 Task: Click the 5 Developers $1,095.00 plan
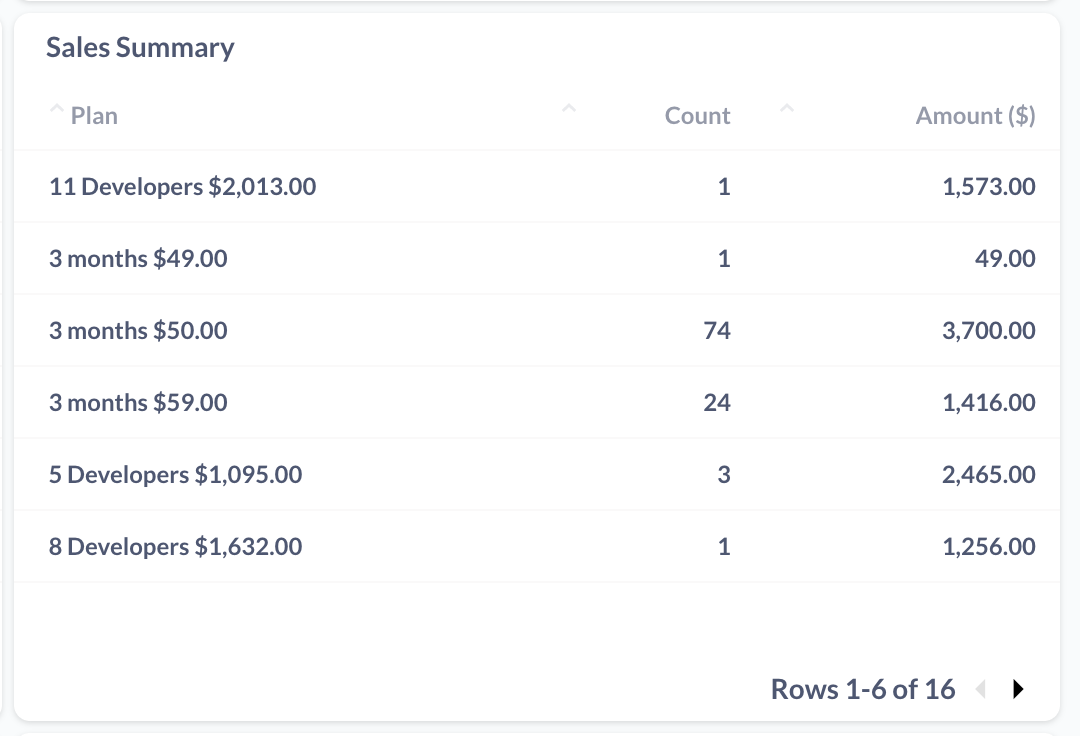(175, 475)
